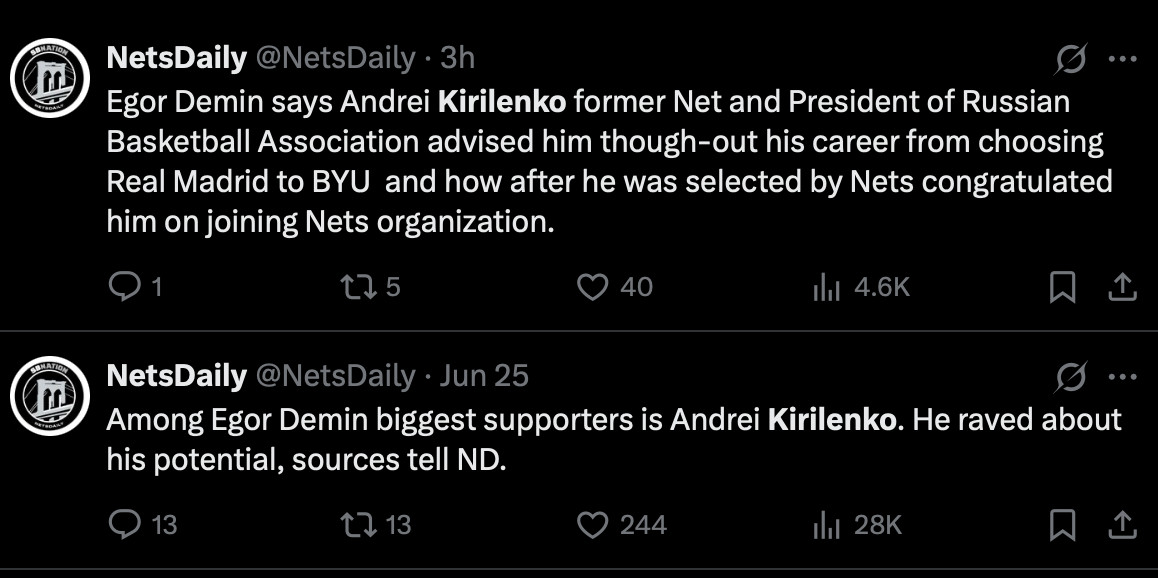Viewport: 1158px width, 578px height.
Task: Open Grok icon on the first tweet
Action: (x=1071, y=60)
